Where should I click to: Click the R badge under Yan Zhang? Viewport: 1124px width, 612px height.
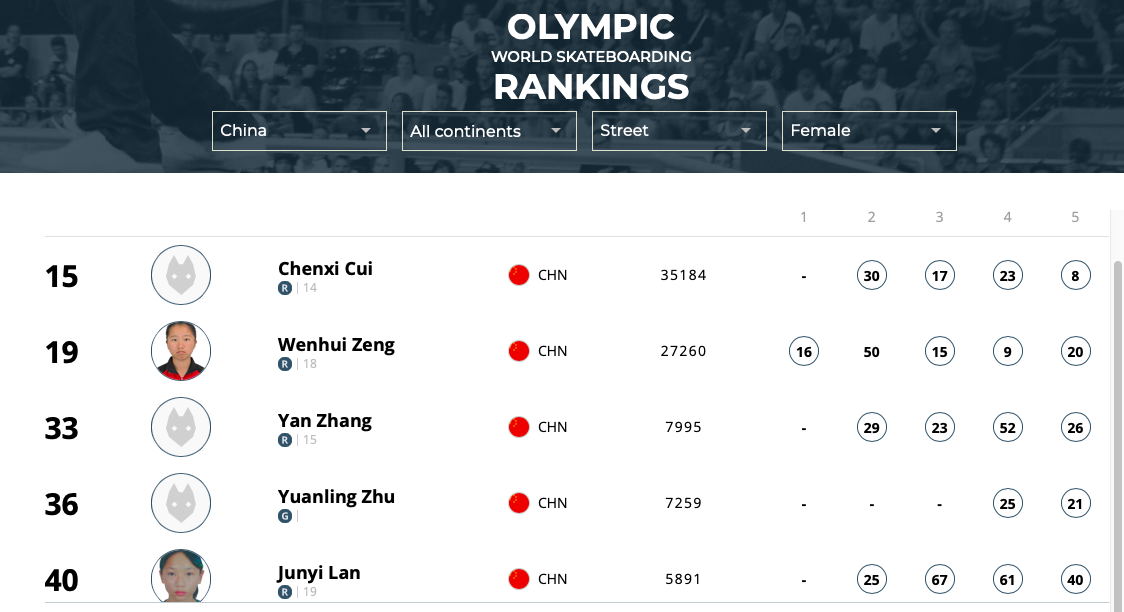tap(285, 440)
